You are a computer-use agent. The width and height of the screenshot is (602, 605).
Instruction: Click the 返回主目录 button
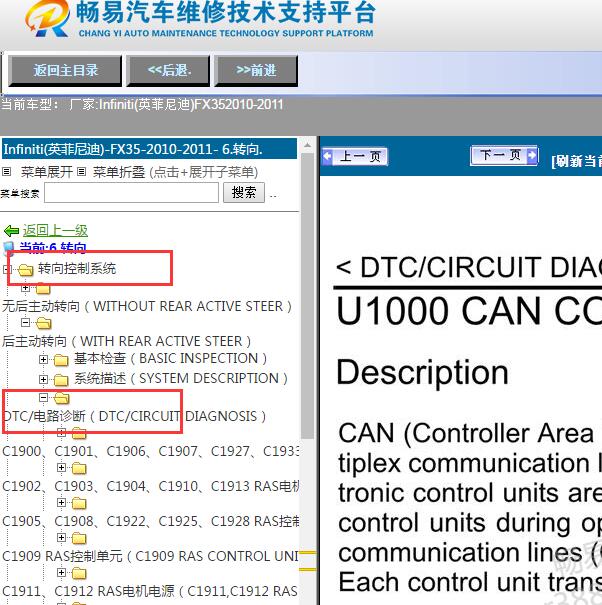click(65, 71)
